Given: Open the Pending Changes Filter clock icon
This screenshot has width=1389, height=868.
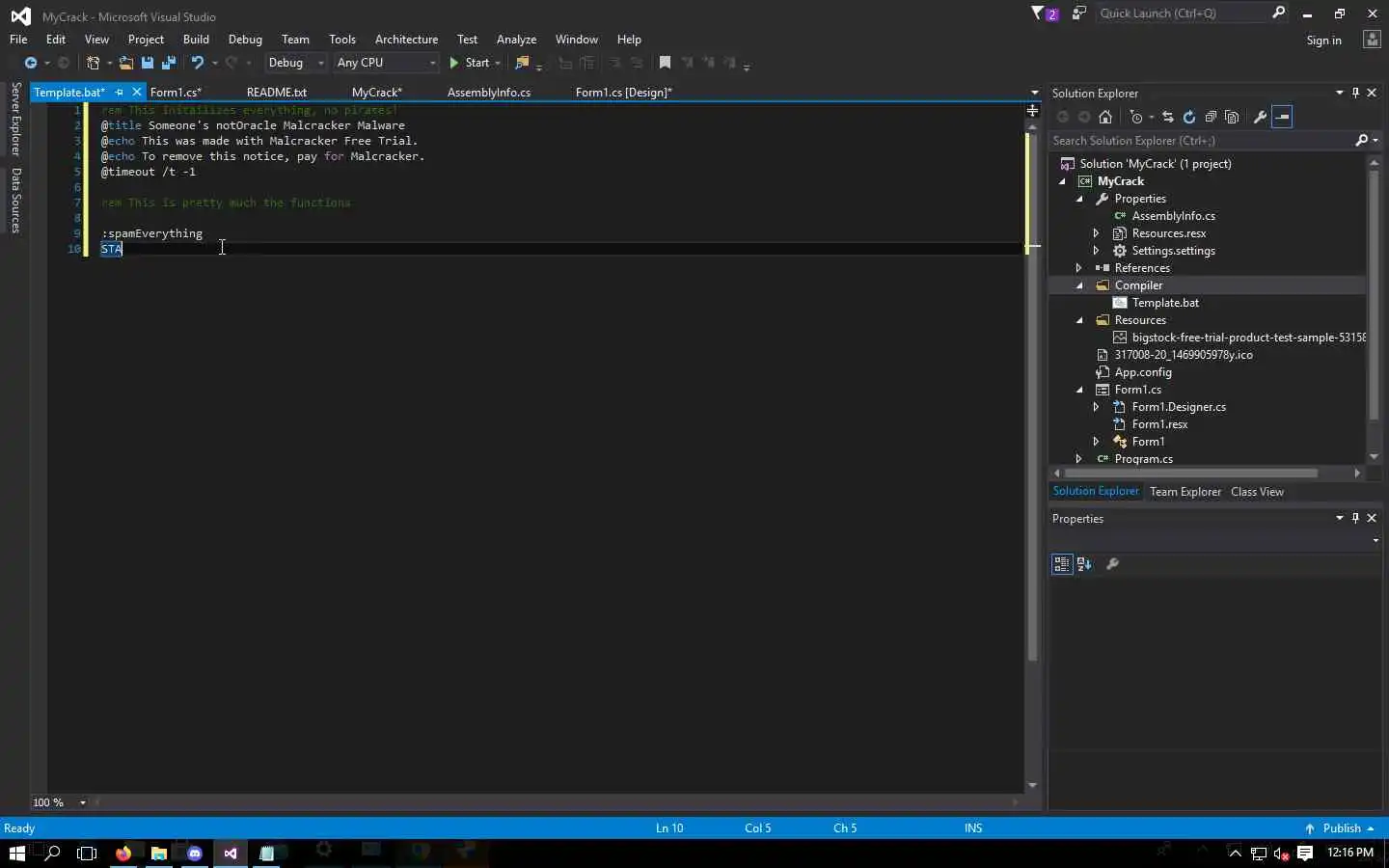Looking at the screenshot, I should pos(1137,117).
